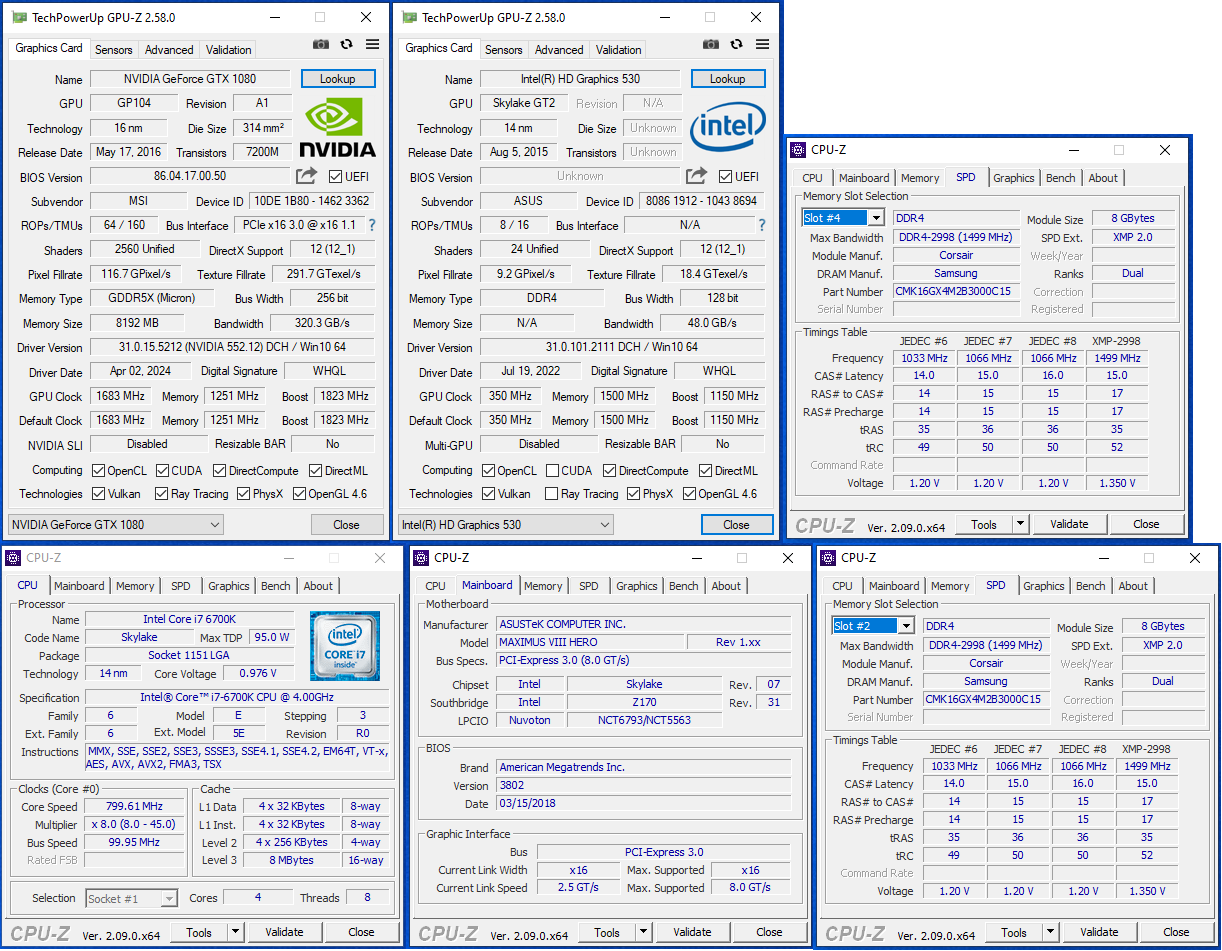Click the GPU-Z title bar icon of the GTX 1080 window
Viewport: 1222px width, 951px height.
pyautogui.click(x=19, y=17)
